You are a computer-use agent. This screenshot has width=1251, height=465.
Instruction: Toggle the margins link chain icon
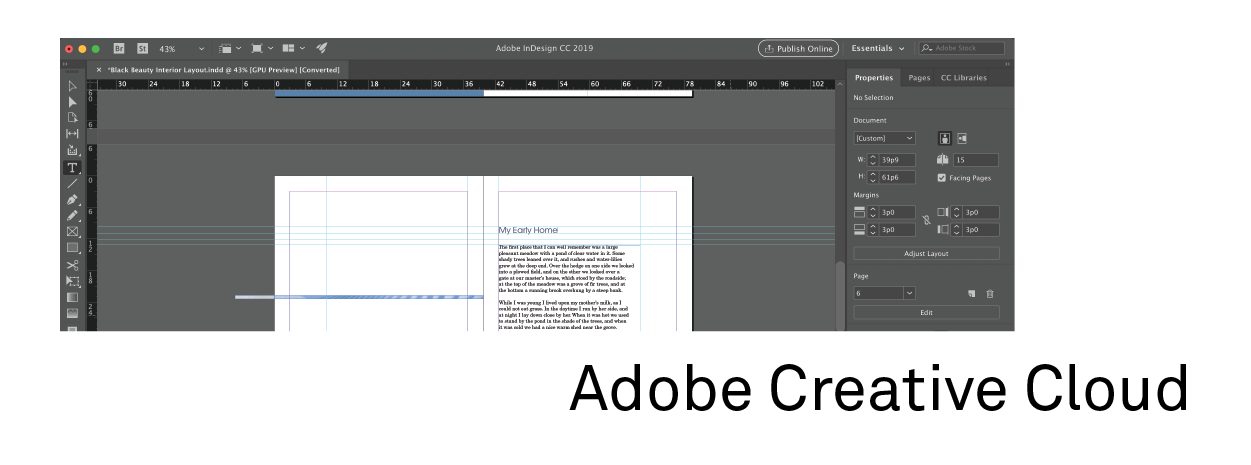[x=926, y=220]
